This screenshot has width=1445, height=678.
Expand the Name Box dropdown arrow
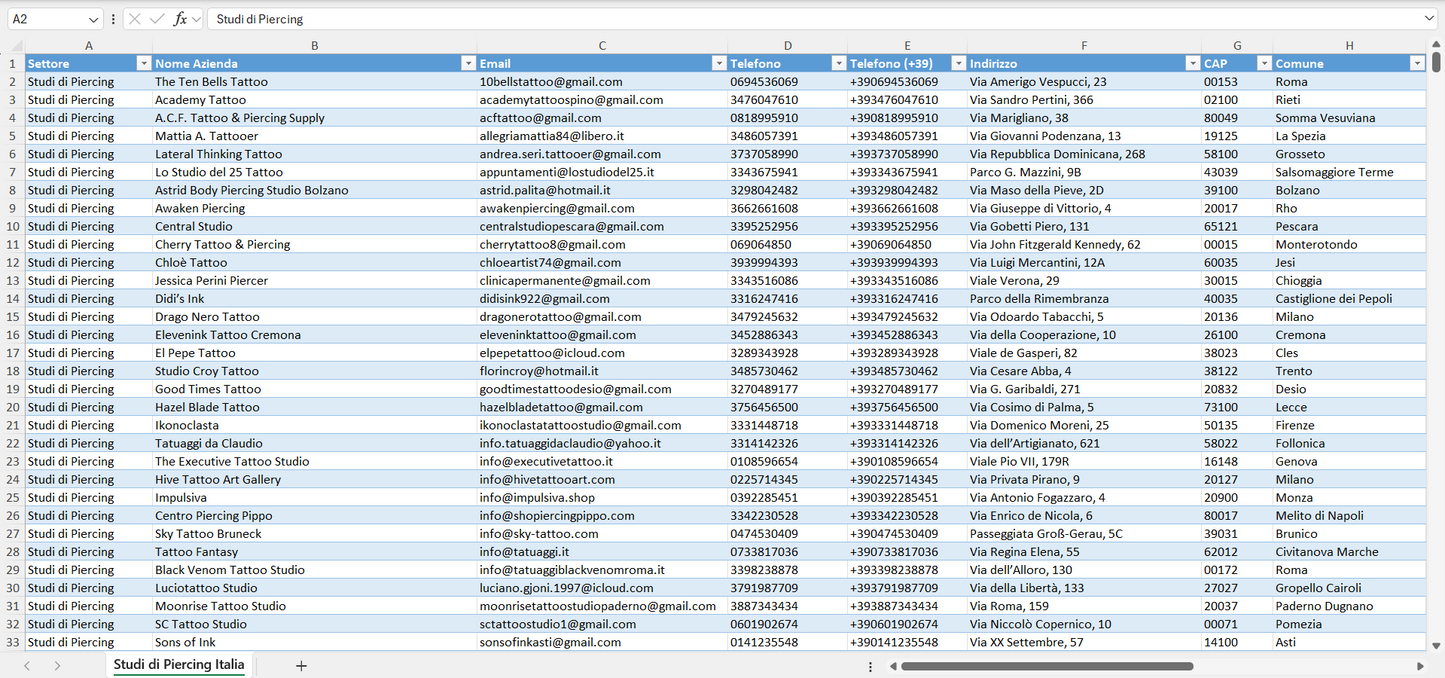(93, 19)
